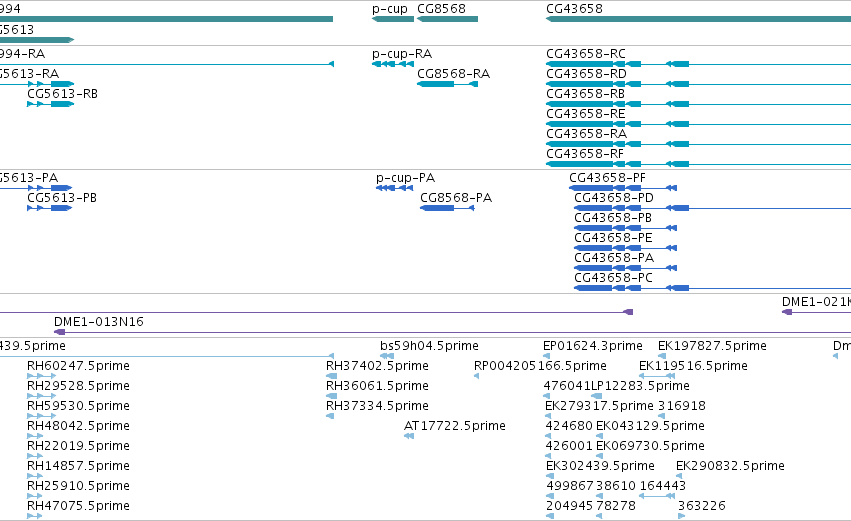Screen dimensions: 851x521
Task: Select EST label 204945
Action: [x=569, y=506]
